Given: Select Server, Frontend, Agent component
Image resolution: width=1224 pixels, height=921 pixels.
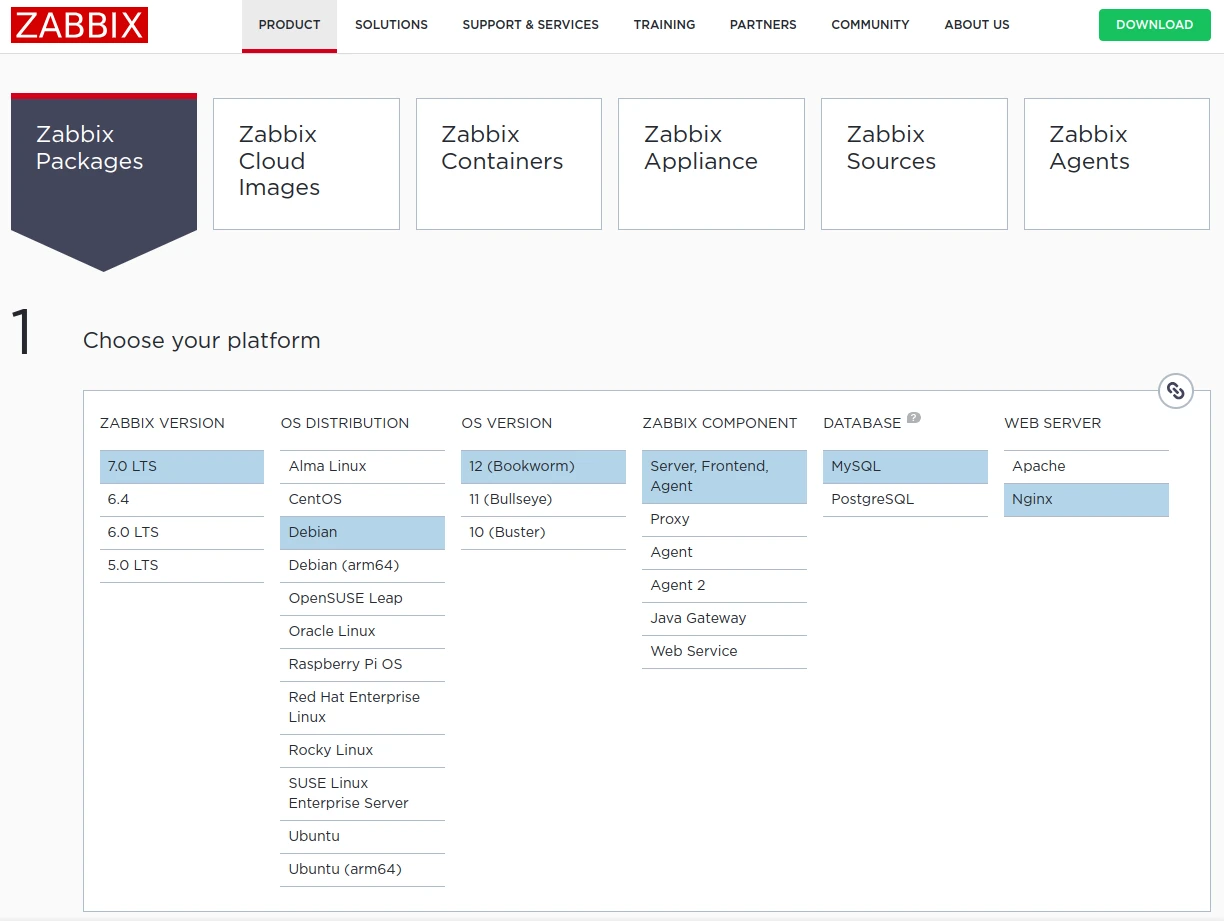Looking at the screenshot, I should coord(725,477).
